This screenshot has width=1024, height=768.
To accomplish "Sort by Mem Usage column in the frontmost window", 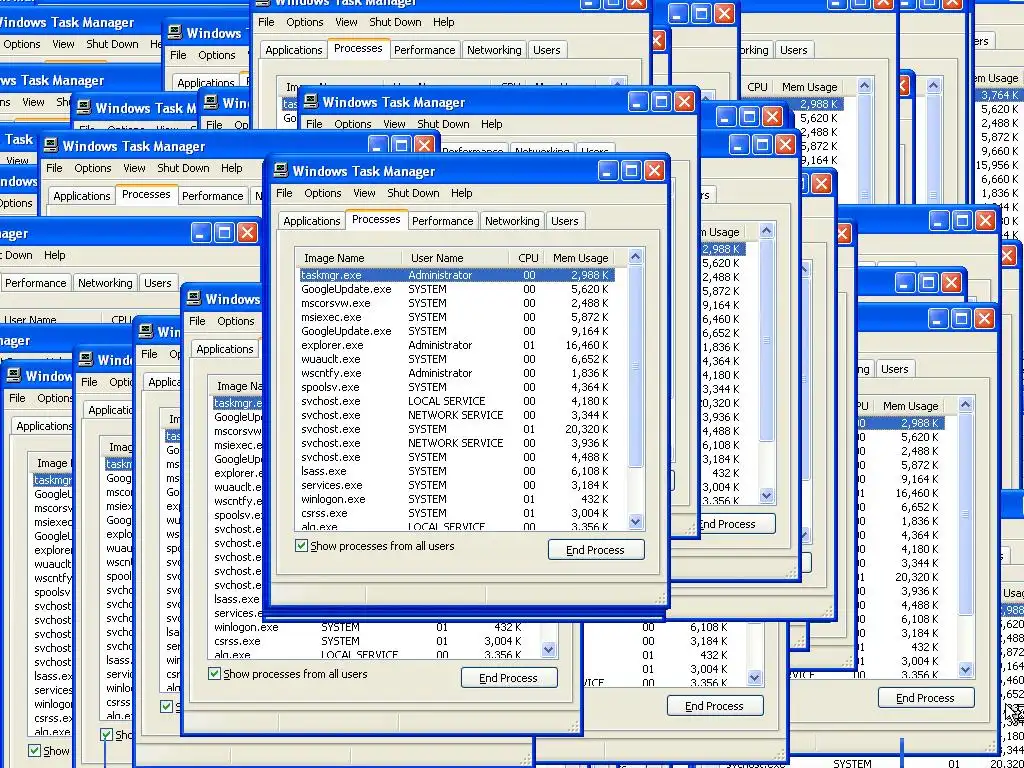I will click(581, 258).
